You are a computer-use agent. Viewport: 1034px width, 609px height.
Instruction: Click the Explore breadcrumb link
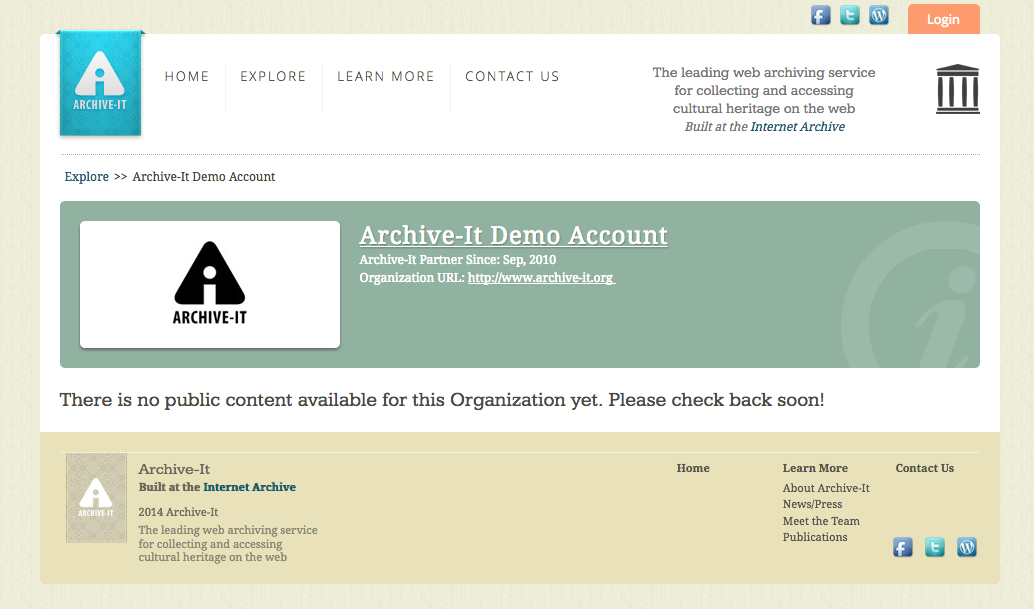(87, 177)
